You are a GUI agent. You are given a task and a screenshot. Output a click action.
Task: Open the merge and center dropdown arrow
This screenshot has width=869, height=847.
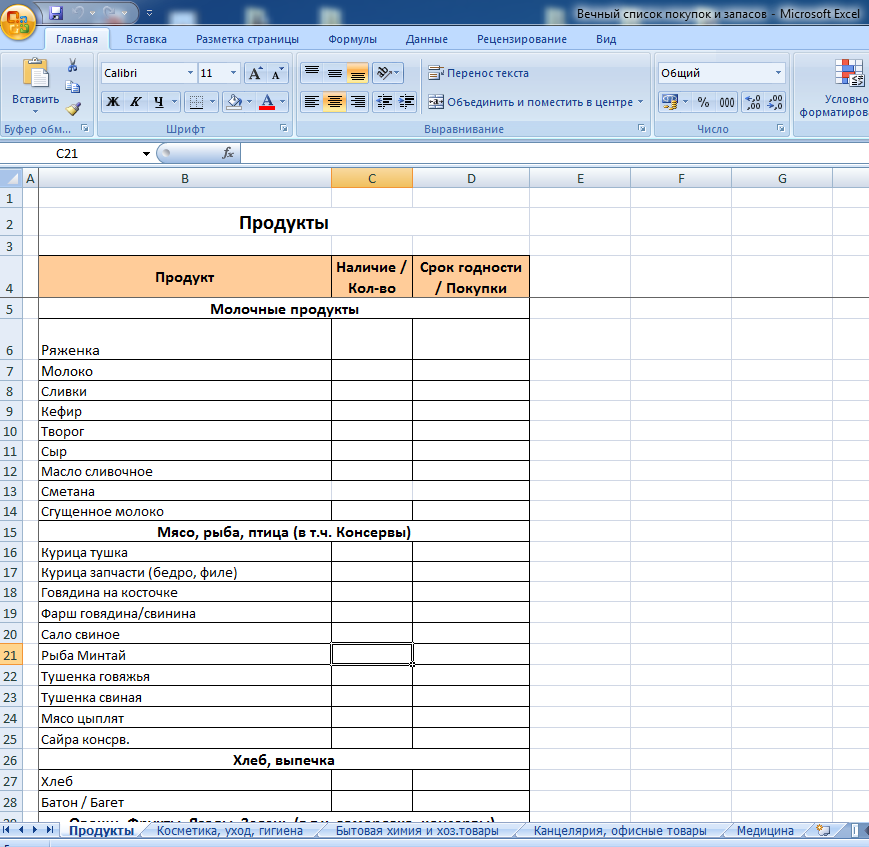point(641,102)
